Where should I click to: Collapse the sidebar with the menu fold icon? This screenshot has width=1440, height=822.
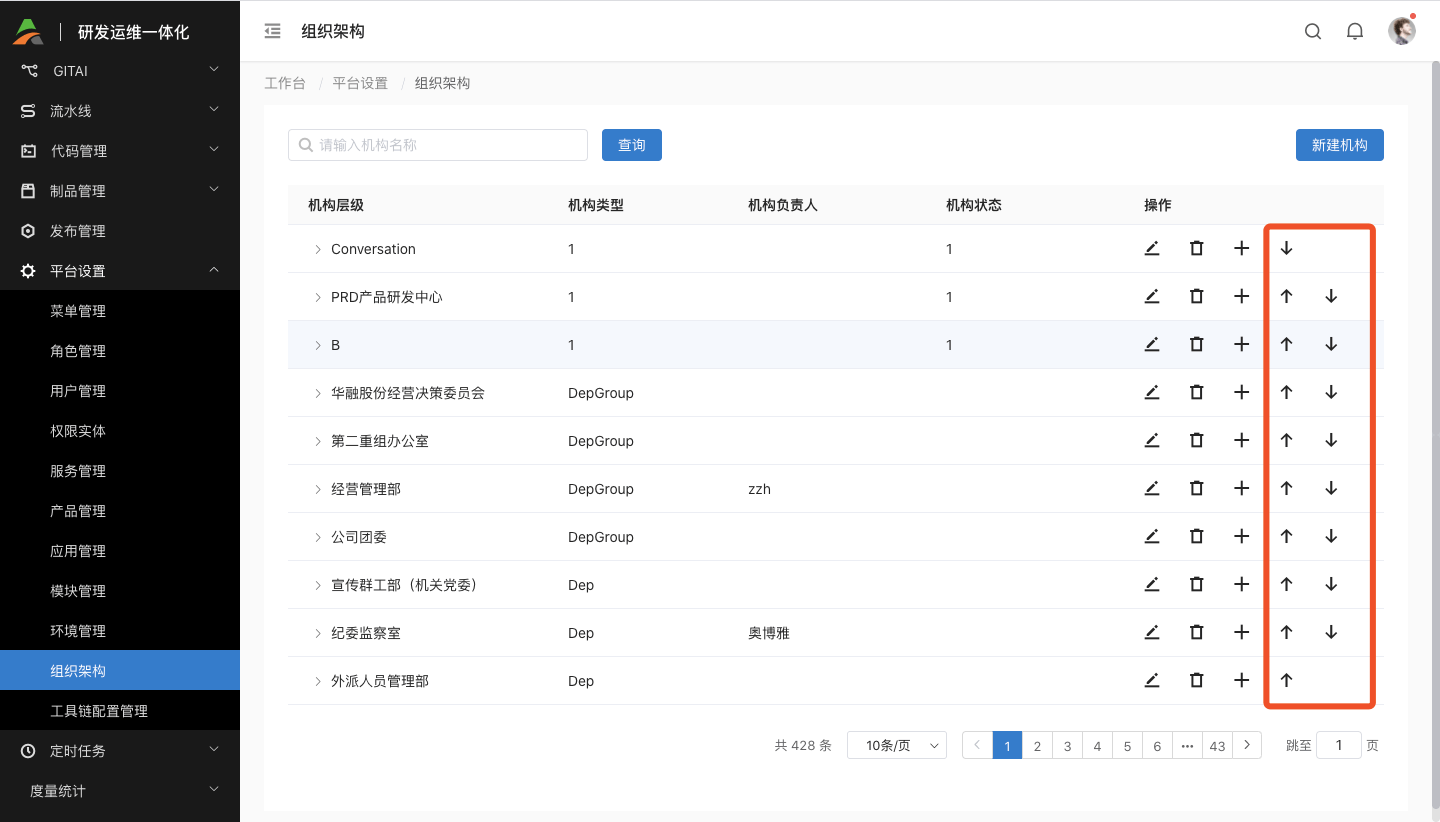[x=272, y=31]
